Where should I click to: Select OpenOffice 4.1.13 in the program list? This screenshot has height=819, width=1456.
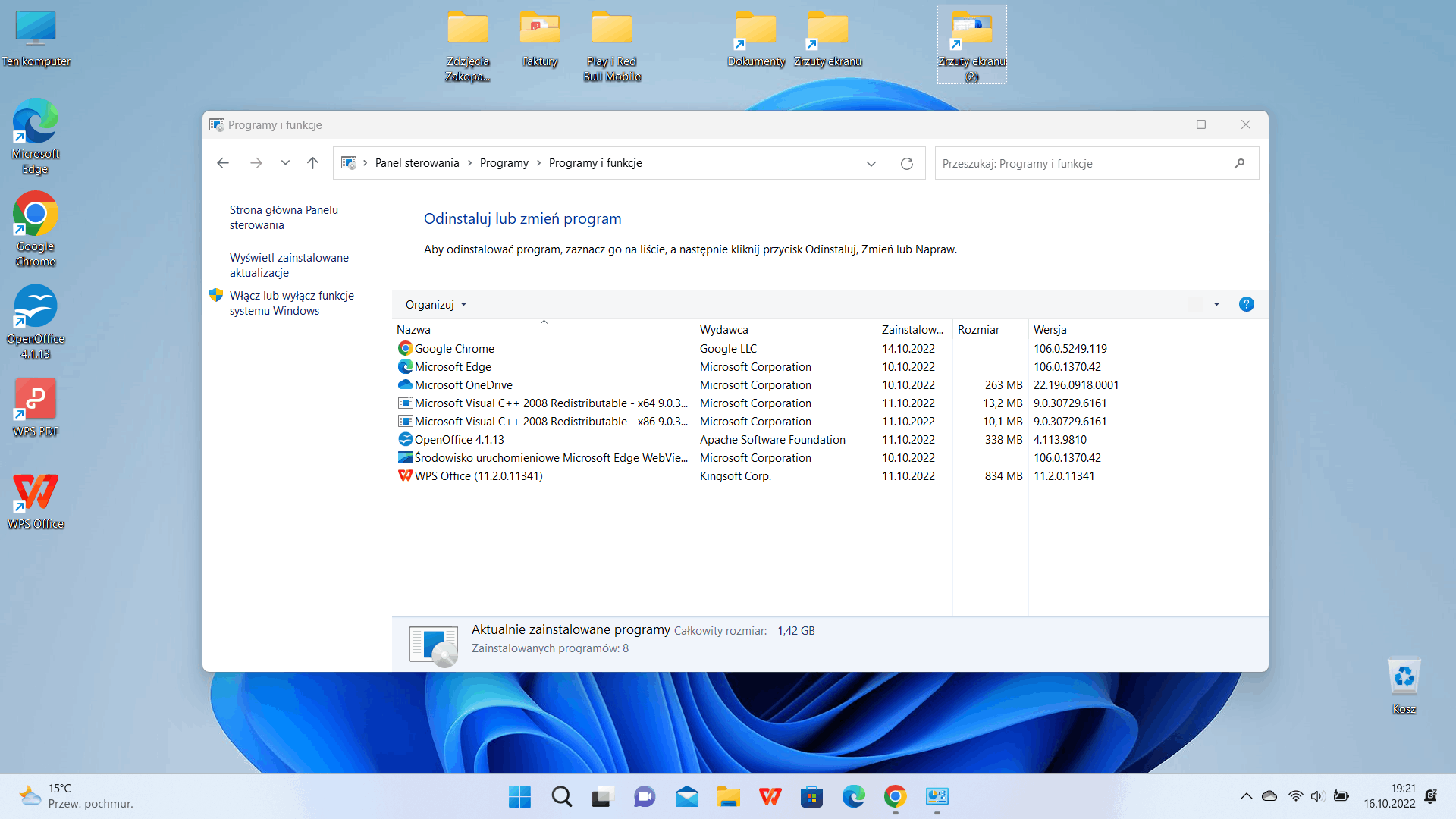pos(459,440)
